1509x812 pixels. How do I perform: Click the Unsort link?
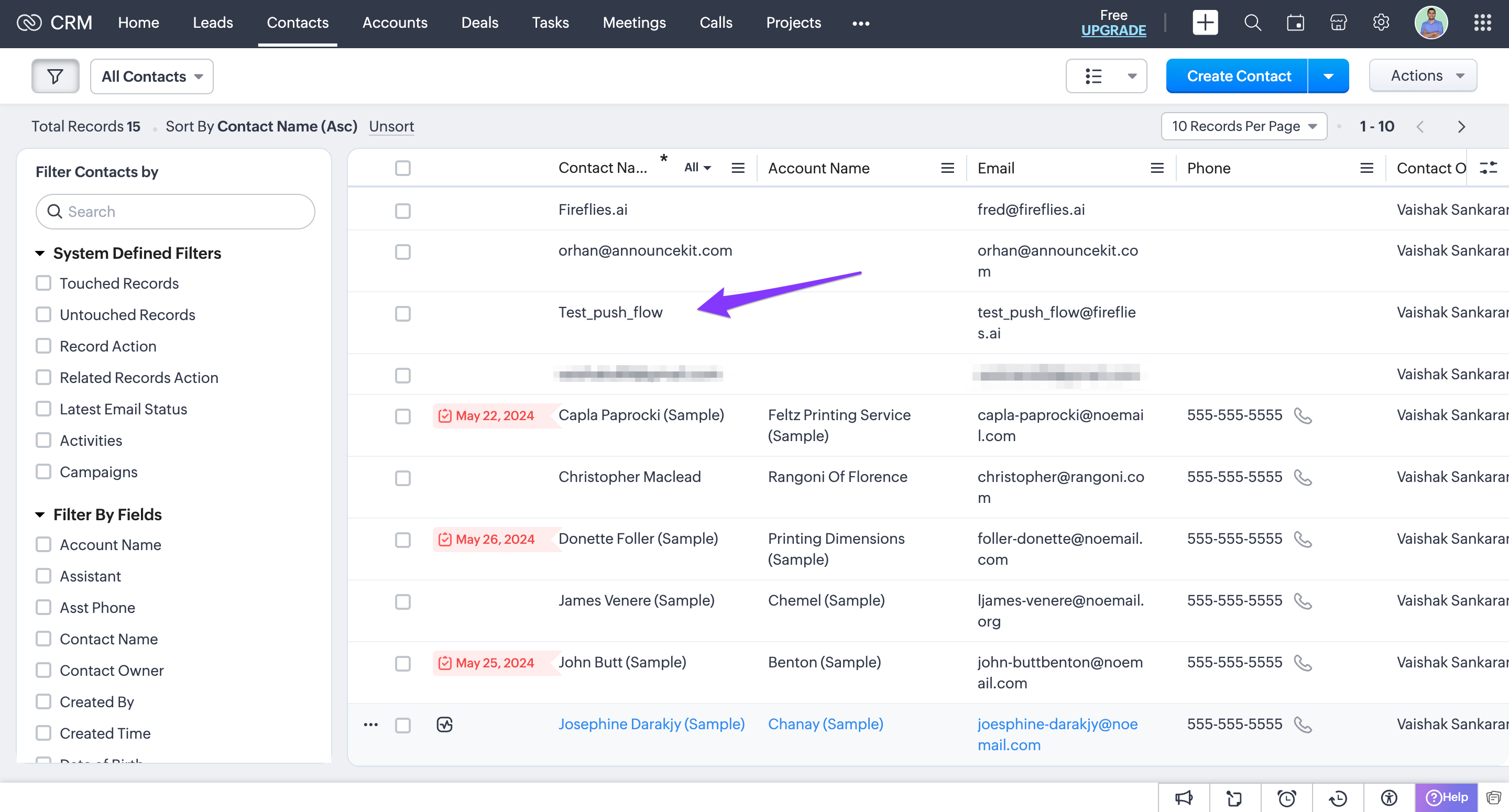391,126
